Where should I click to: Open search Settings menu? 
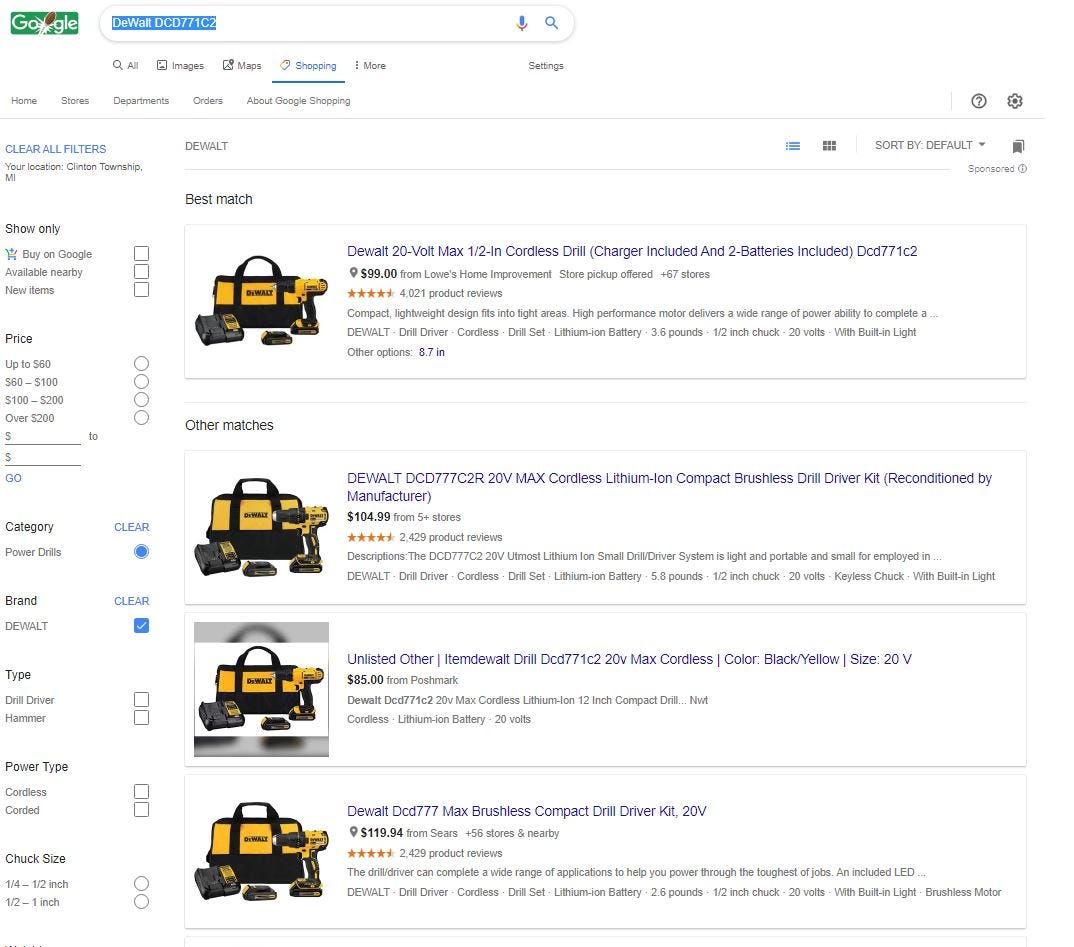pos(546,66)
